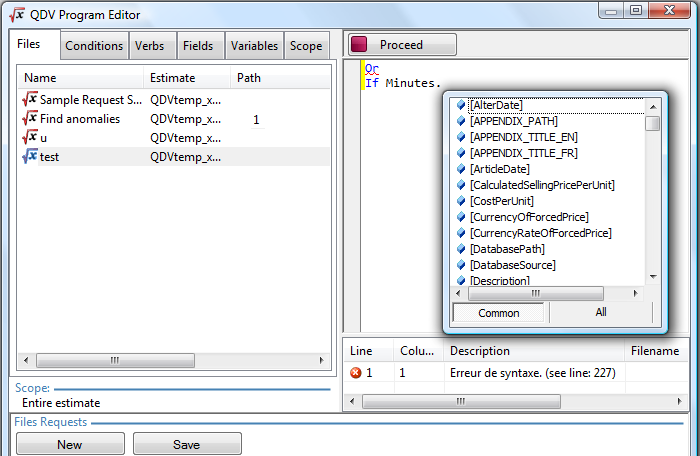Switch to the Conditions tab
Image resolution: width=700 pixels, height=456 pixels.
(x=94, y=46)
